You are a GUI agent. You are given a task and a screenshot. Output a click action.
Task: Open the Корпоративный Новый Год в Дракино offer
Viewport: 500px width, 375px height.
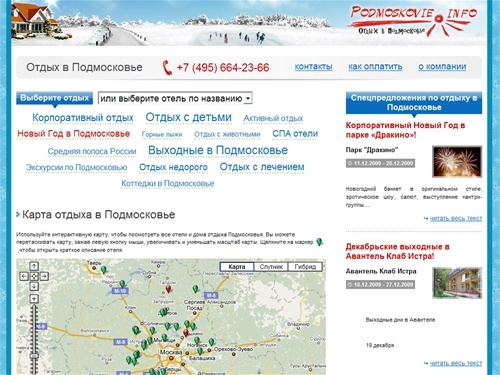(x=405, y=130)
